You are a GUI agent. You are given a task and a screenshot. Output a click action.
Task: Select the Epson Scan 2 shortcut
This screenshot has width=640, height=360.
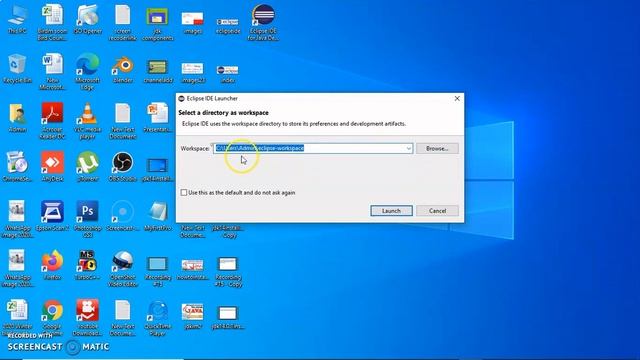coord(52,216)
